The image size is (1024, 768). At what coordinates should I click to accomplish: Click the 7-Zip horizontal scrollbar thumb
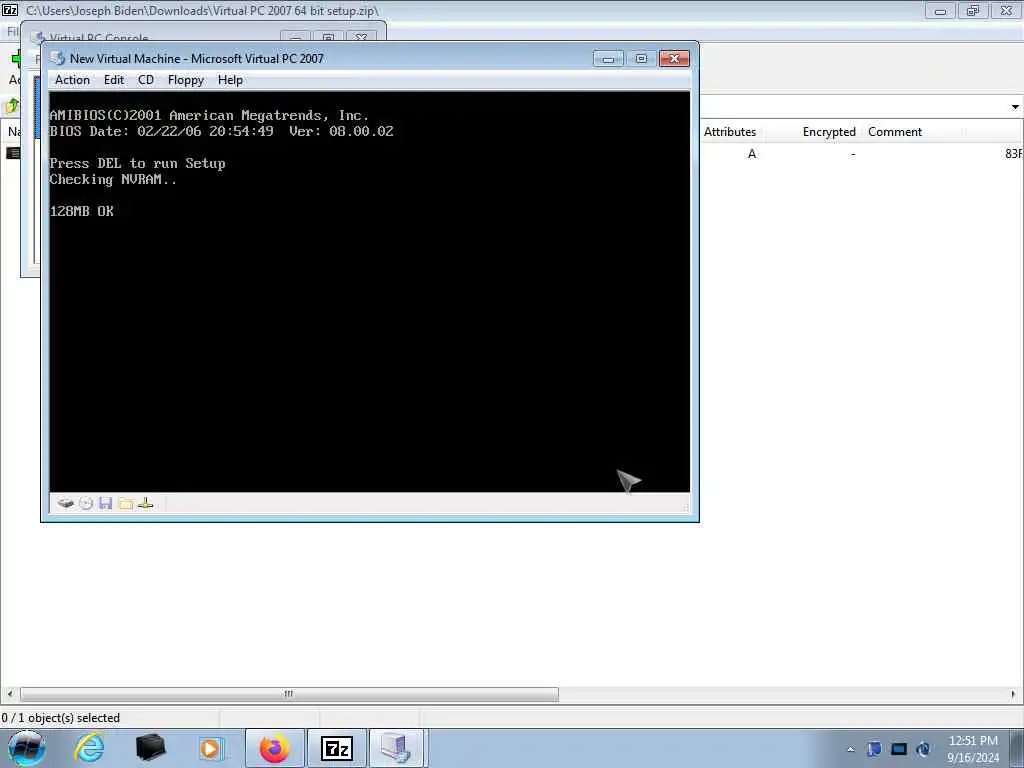pyautogui.click(x=289, y=694)
